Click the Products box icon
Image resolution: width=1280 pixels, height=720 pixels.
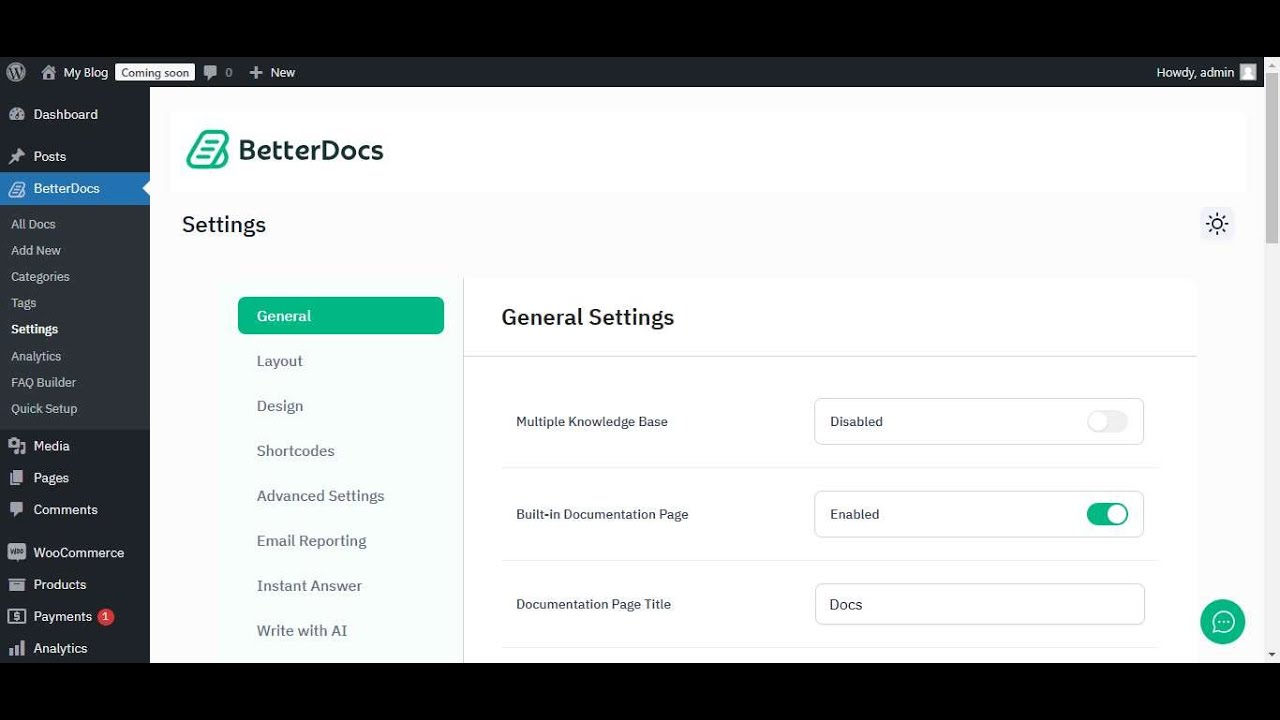point(17,584)
